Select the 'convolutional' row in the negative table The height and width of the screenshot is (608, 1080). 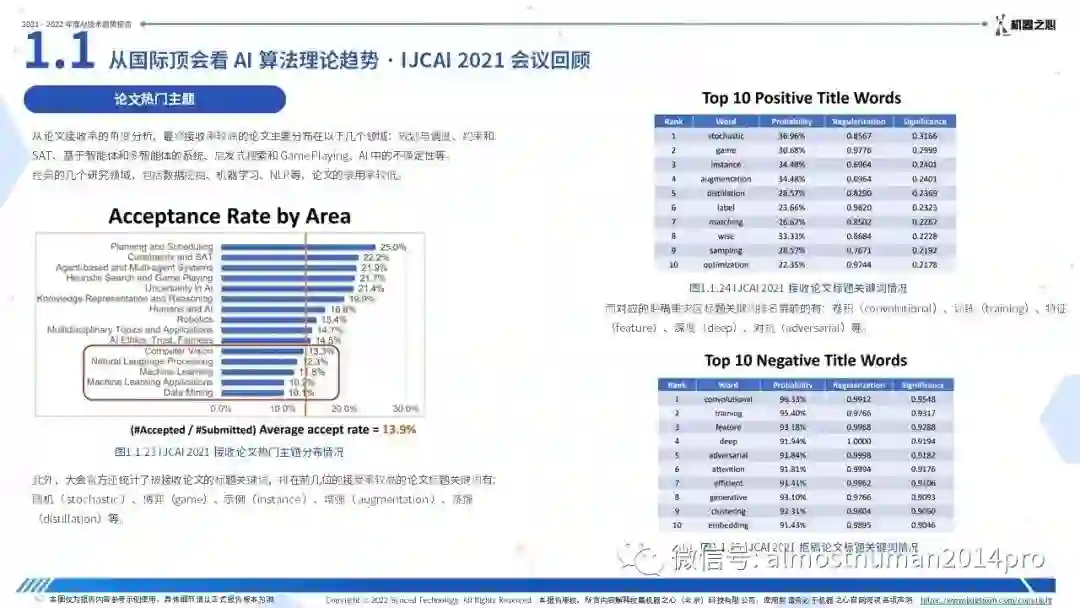point(806,399)
